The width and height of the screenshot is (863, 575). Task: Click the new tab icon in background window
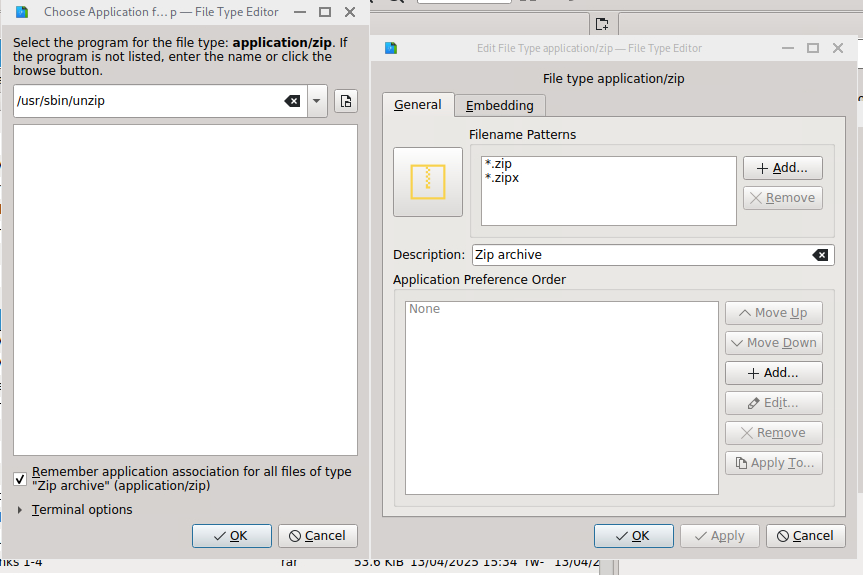[602, 24]
